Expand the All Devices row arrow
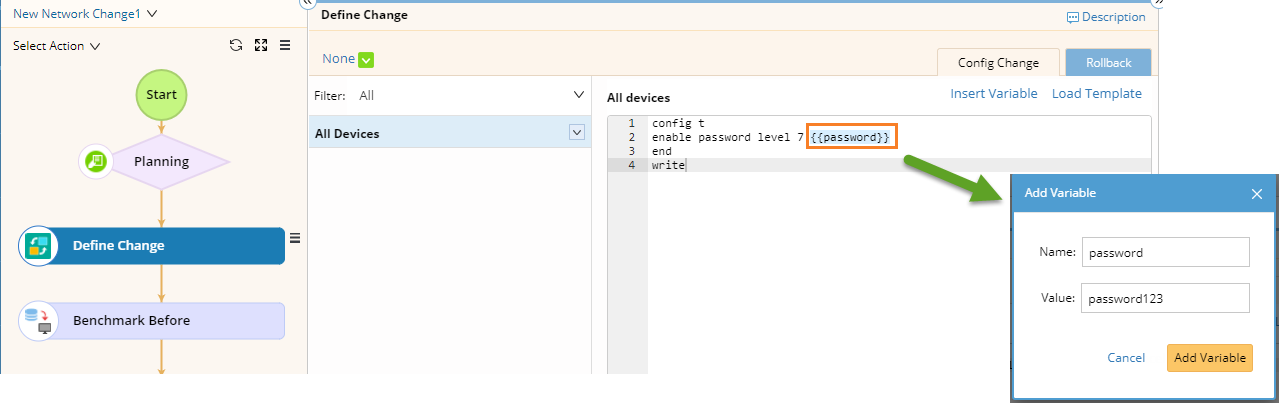The image size is (1281, 406). [576, 132]
